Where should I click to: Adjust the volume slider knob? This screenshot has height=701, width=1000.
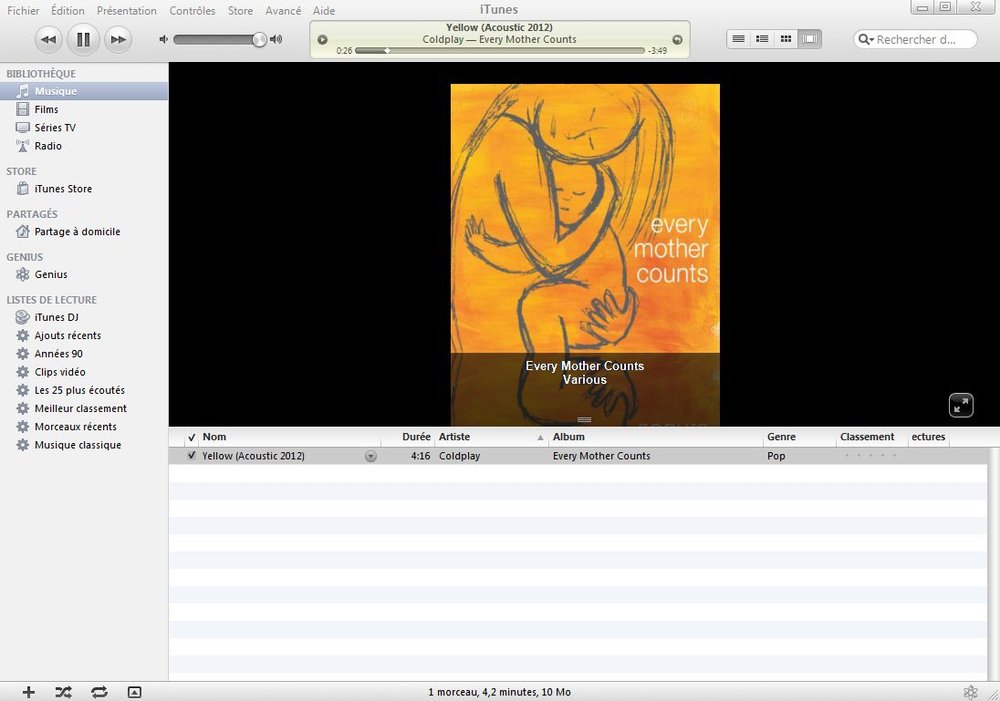coord(259,40)
